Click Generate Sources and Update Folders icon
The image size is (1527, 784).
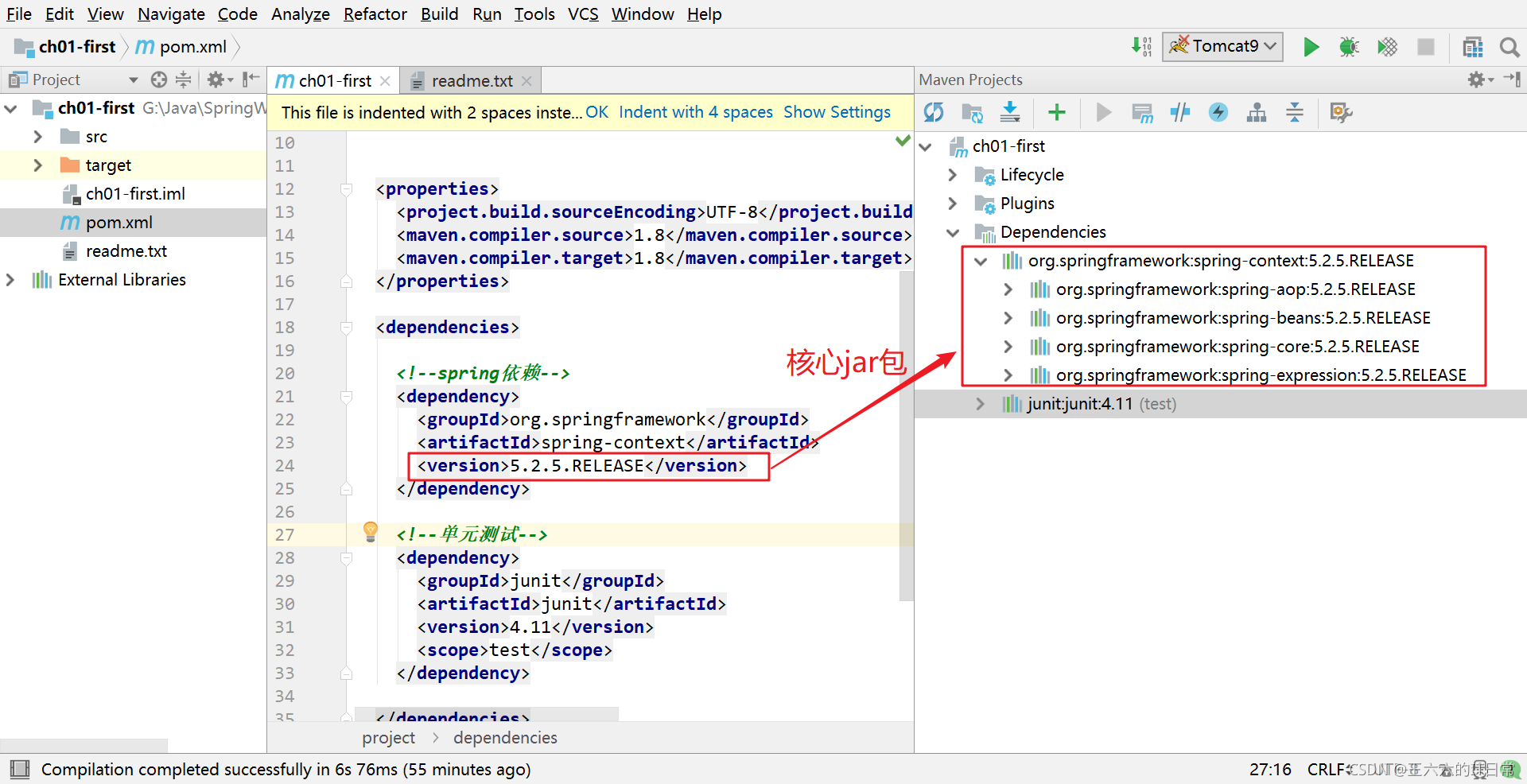tap(972, 113)
